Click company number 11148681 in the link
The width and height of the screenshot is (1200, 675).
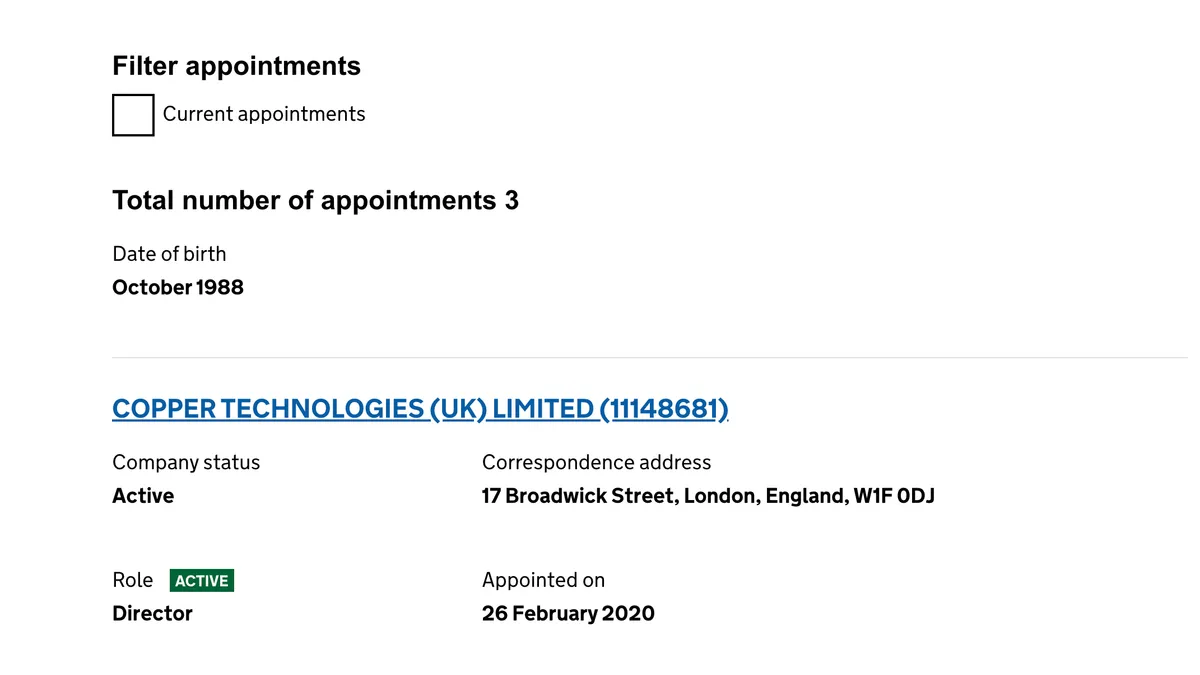pyautogui.click(x=665, y=408)
